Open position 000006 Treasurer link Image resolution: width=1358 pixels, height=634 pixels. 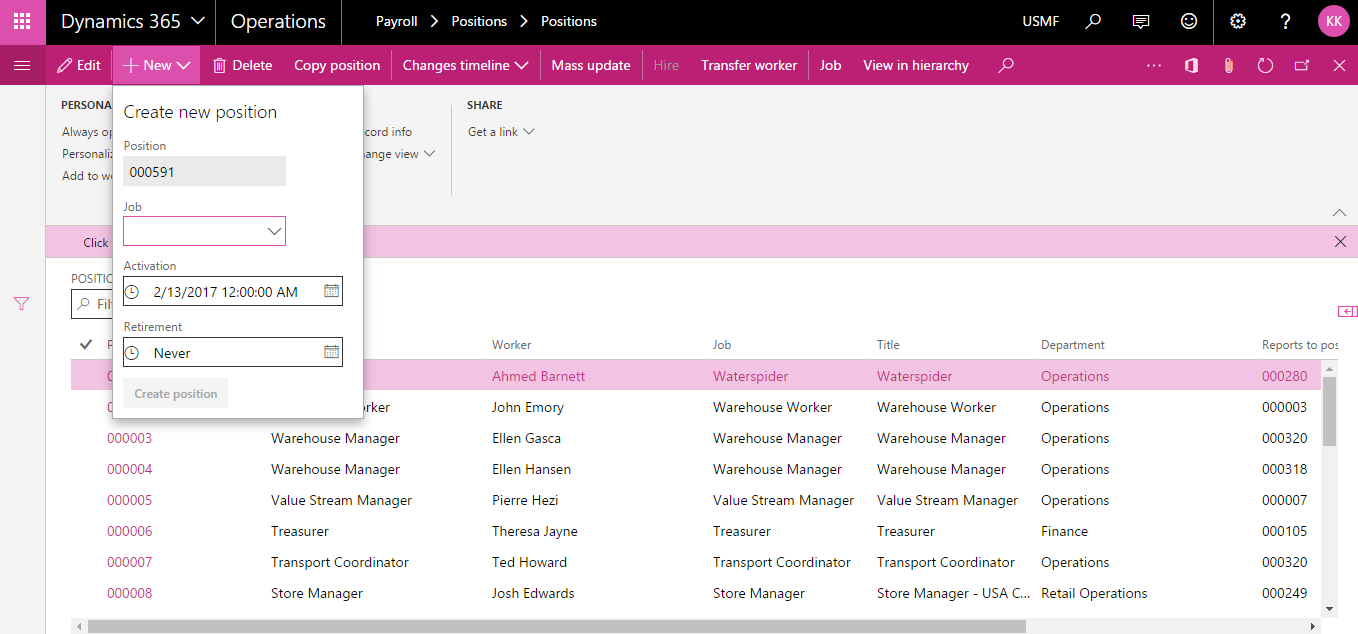129,530
